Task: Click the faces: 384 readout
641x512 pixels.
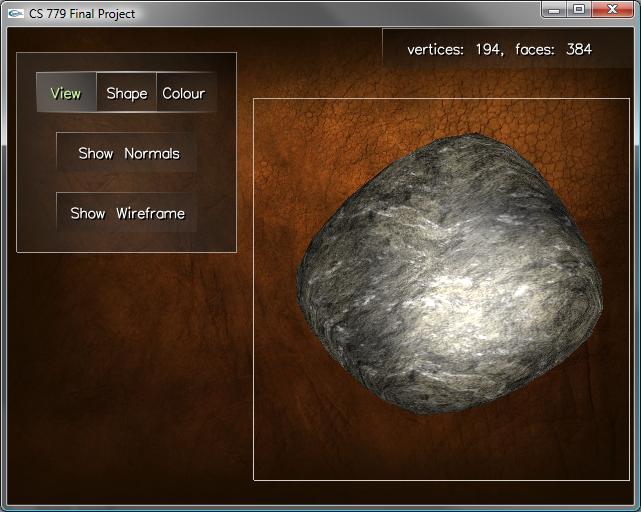Action: coord(553,49)
